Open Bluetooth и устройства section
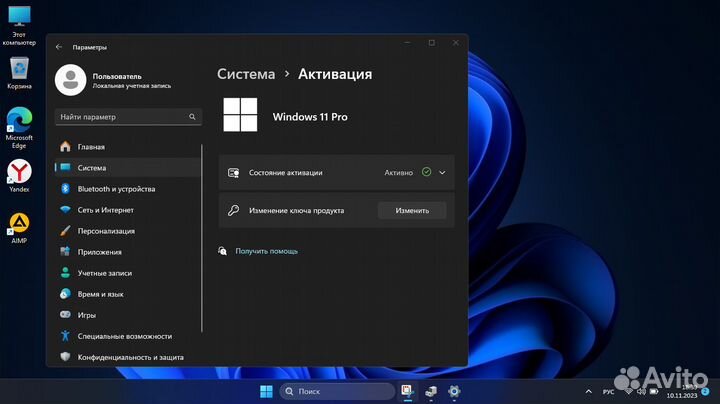This screenshot has height=404, width=720. pos(128,189)
